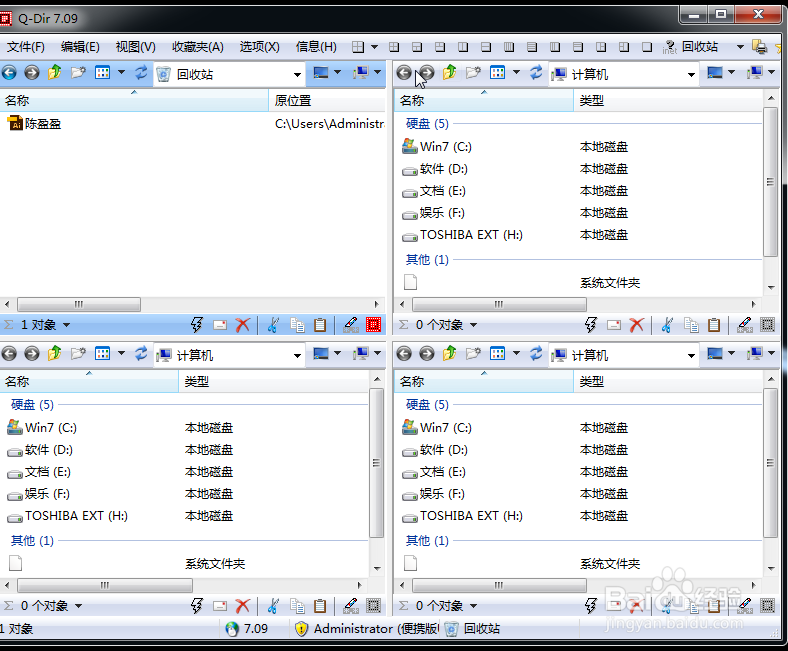The width and height of the screenshot is (788, 651).
Task: Sort by 原位置 column header
Action: click(327, 101)
